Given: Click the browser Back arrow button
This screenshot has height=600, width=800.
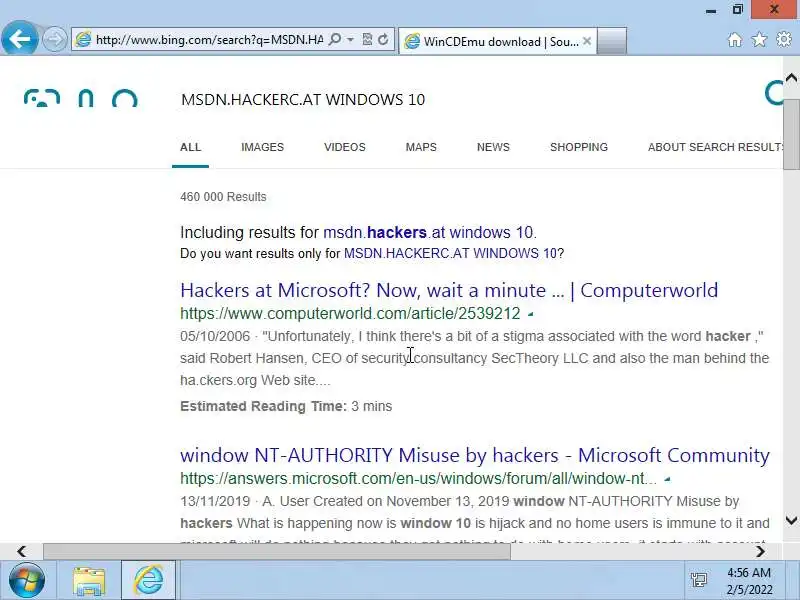Looking at the screenshot, I should [x=19, y=38].
